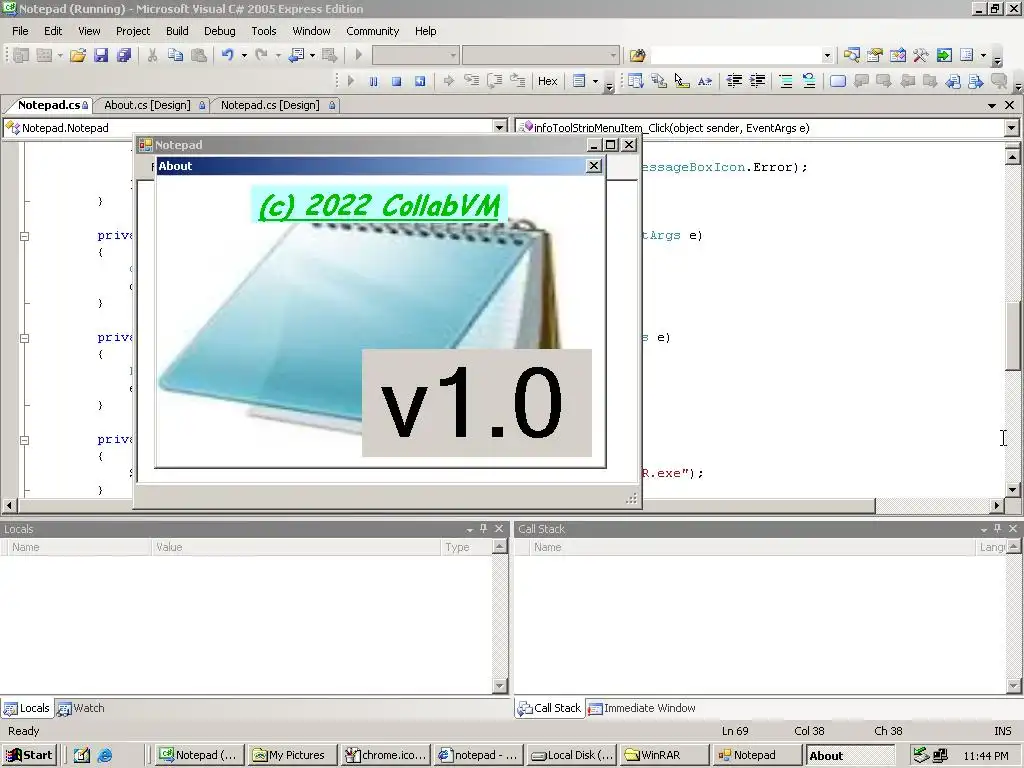Toggle the INS insert mode indicator
Screen dimensions: 1024x768
(x=1003, y=731)
